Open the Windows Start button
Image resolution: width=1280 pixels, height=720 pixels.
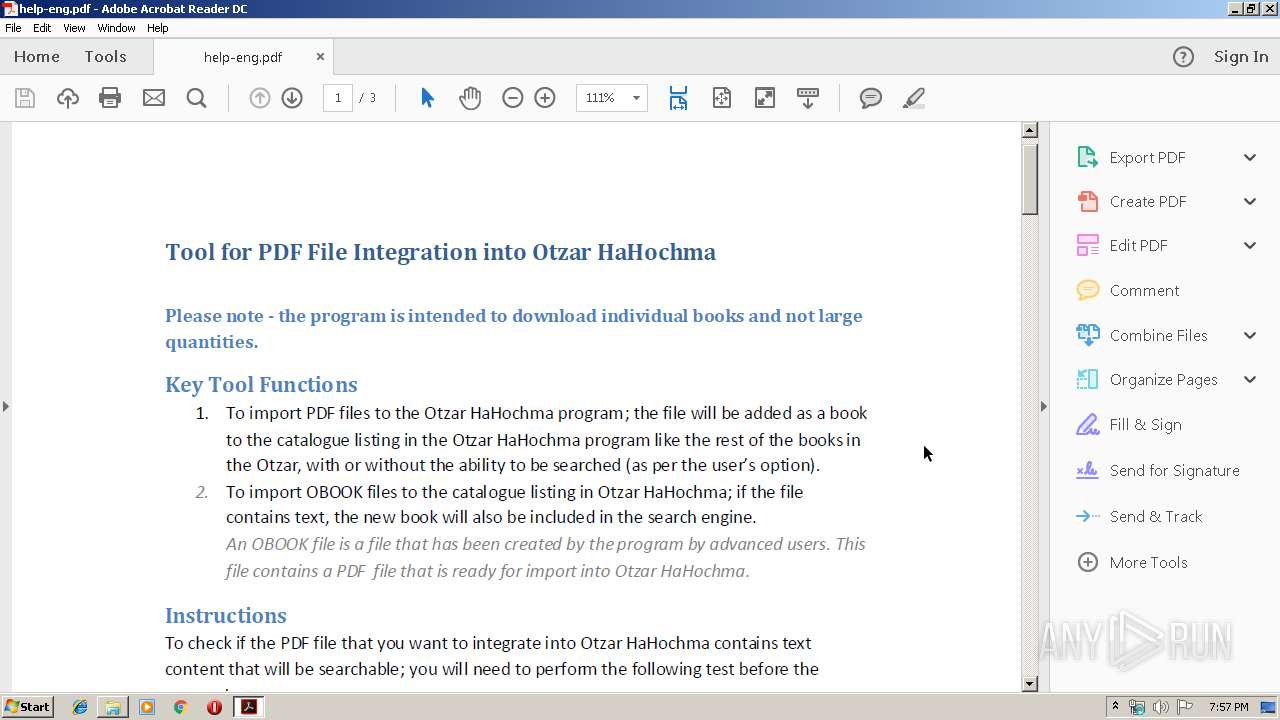[27, 707]
